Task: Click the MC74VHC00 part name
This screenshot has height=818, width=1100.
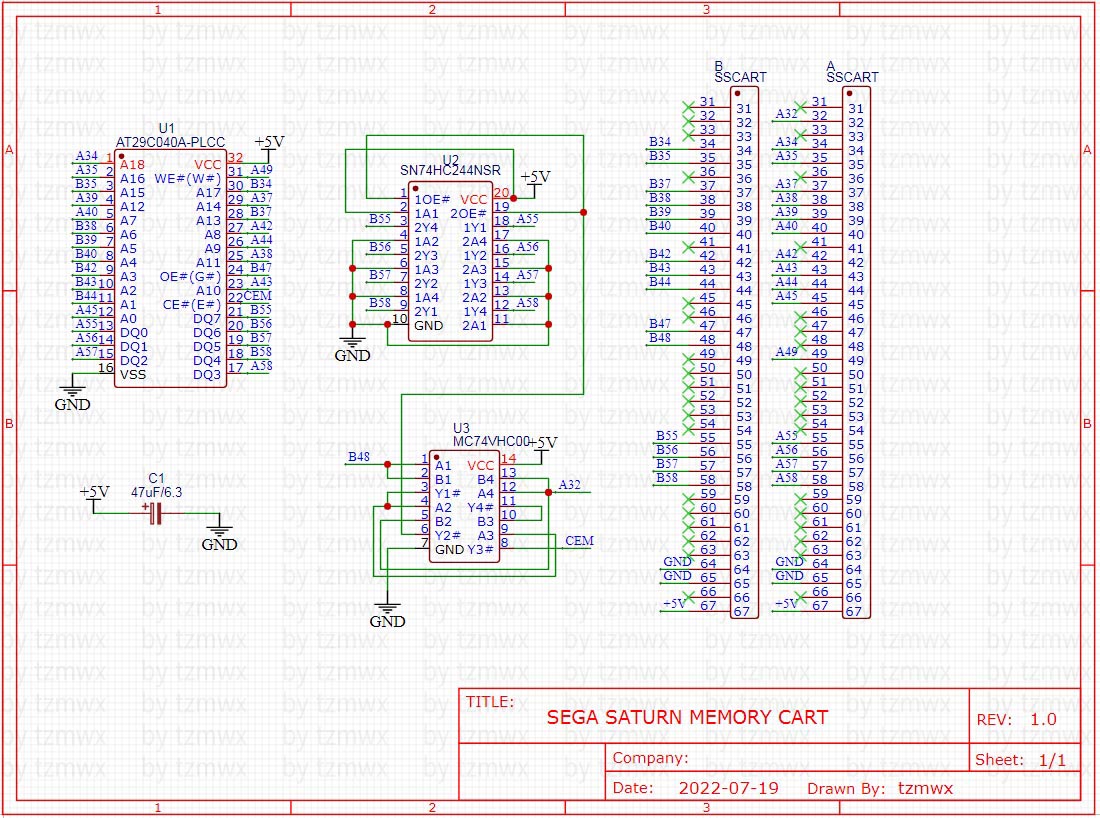Action: coord(491,442)
